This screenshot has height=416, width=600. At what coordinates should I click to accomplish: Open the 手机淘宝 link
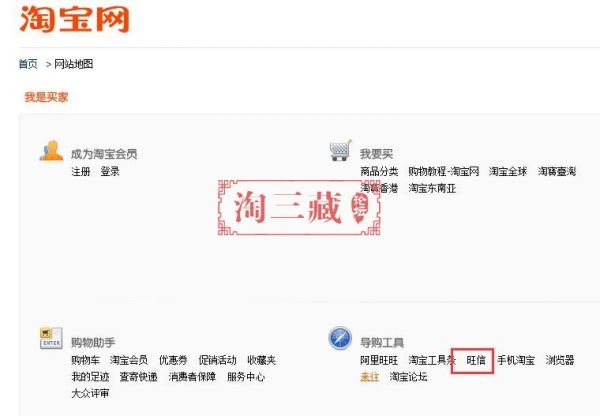tap(516, 360)
